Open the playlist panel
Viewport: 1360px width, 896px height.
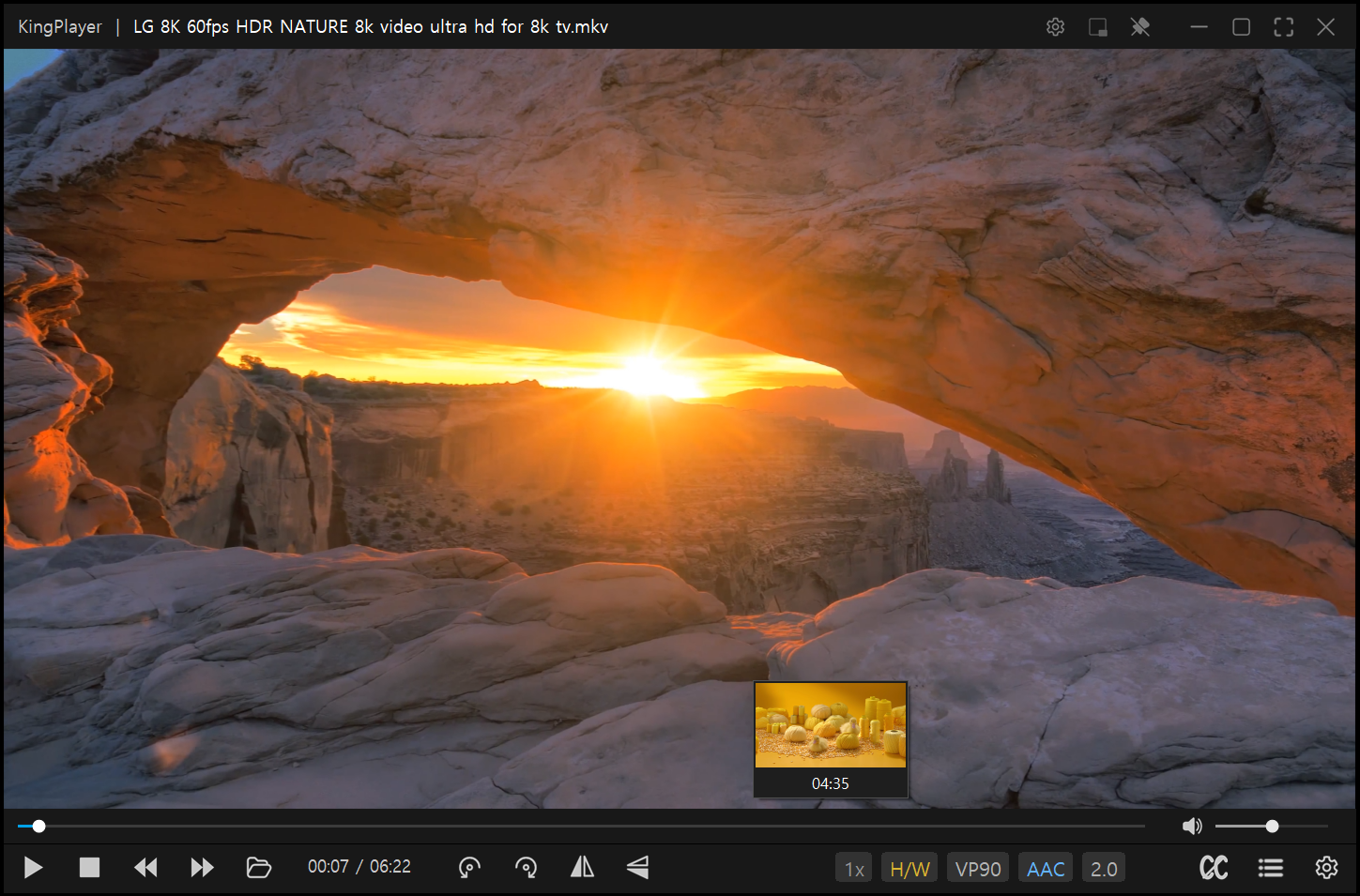click(x=1270, y=868)
